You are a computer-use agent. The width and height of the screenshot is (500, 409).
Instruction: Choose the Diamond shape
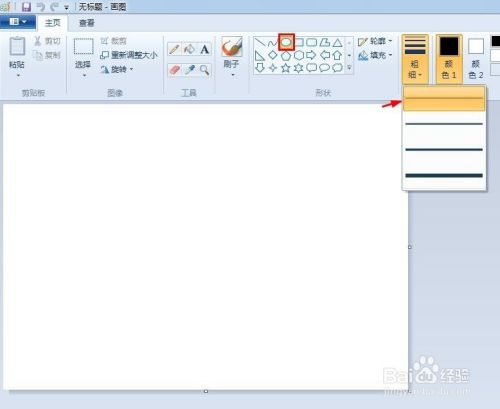pyautogui.click(x=273, y=55)
